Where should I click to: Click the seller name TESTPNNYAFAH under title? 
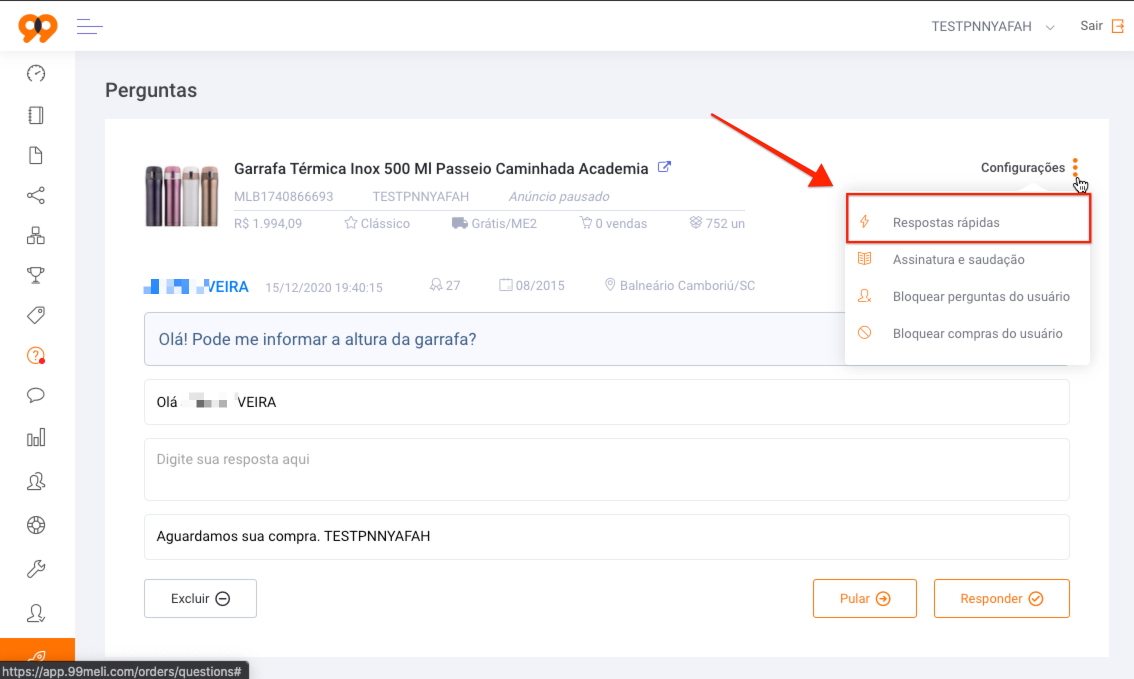coord(420,197)
